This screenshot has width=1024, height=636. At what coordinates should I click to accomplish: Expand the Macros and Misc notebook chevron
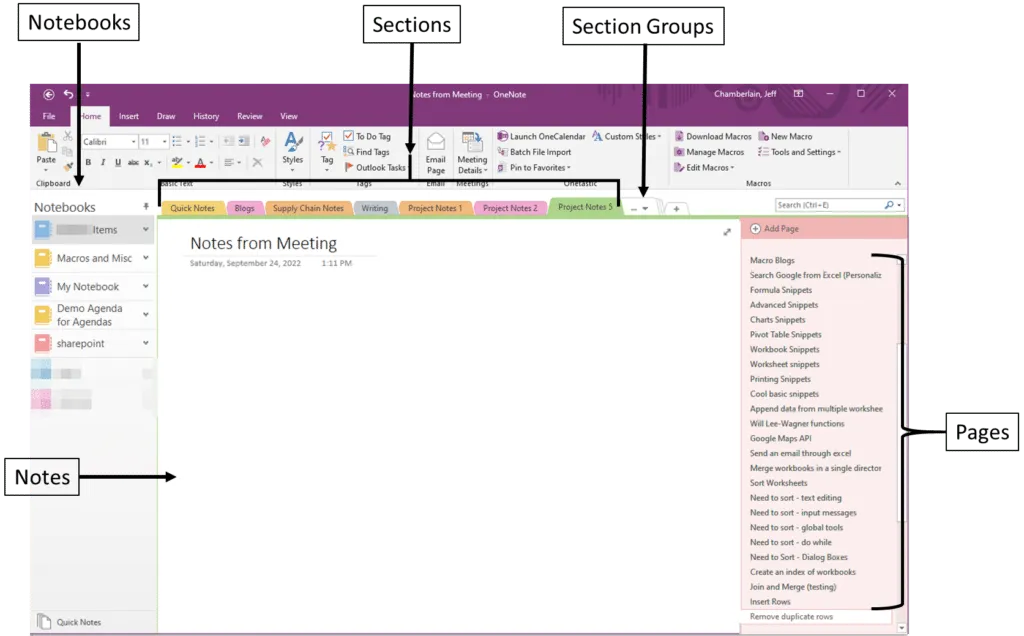coord(146,258)
